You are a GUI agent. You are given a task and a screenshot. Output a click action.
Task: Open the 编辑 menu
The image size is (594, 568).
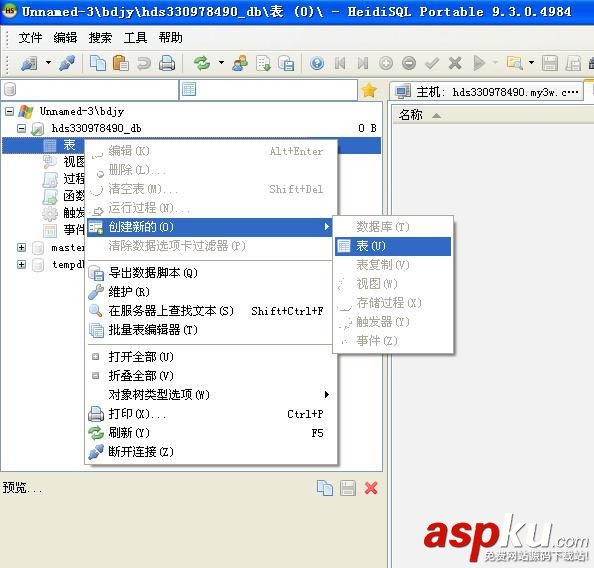pyautogui.click(x=65, y=38)
